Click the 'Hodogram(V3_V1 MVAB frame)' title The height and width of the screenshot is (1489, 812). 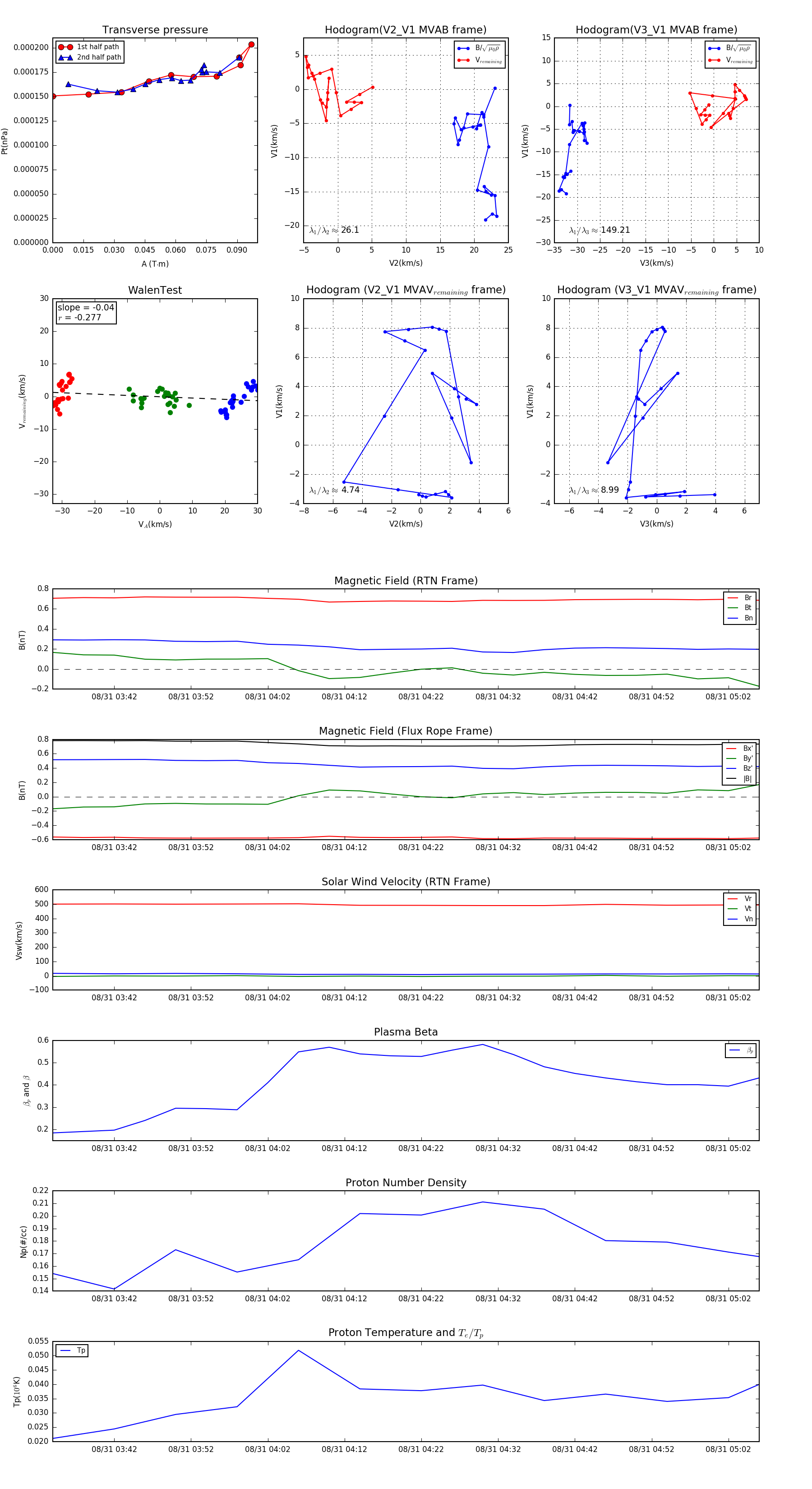pyautogui.click(x=656, y=29)
